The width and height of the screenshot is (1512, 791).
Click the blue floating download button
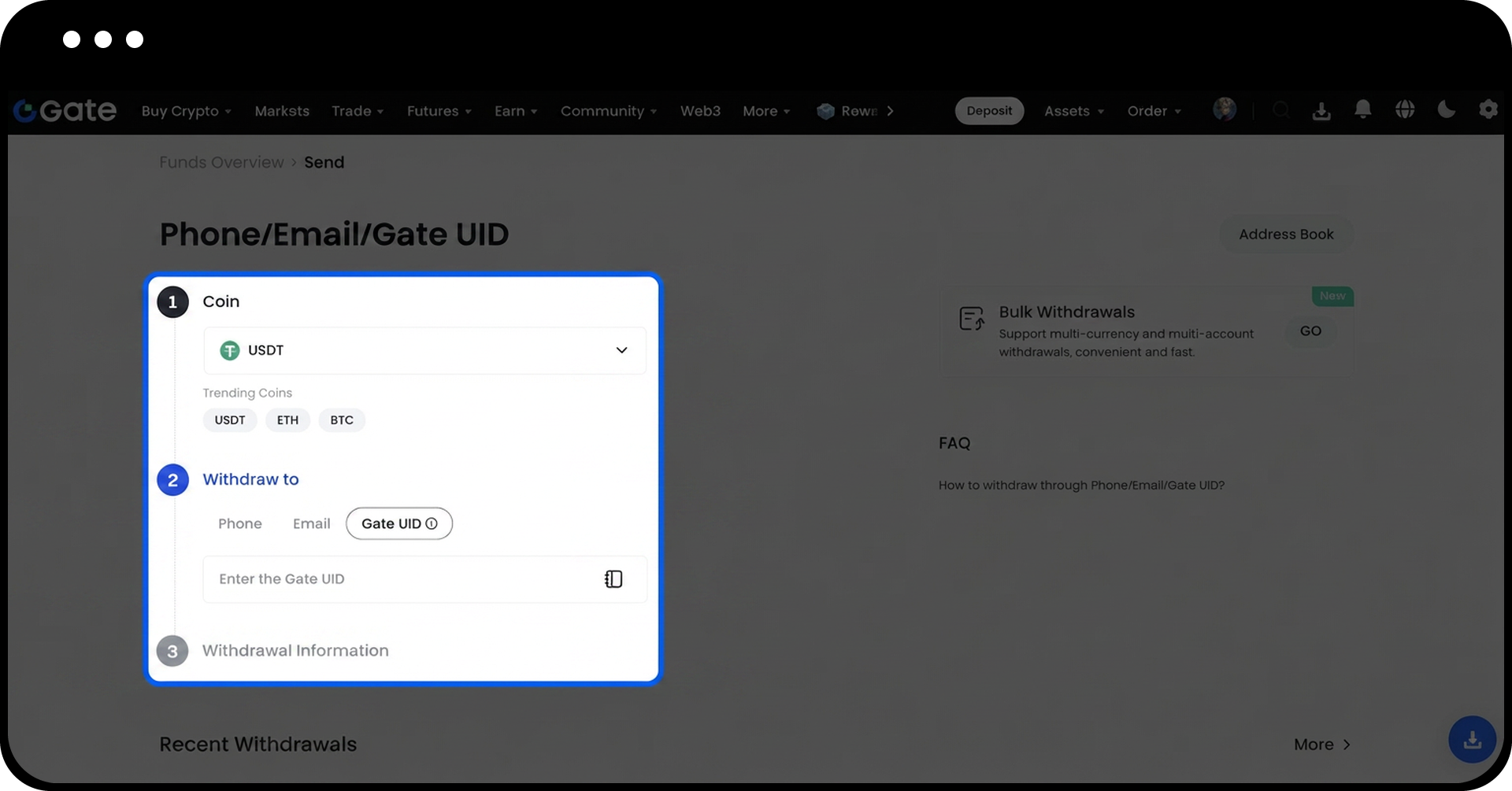pyautogui.click(x=1472, y=740)
